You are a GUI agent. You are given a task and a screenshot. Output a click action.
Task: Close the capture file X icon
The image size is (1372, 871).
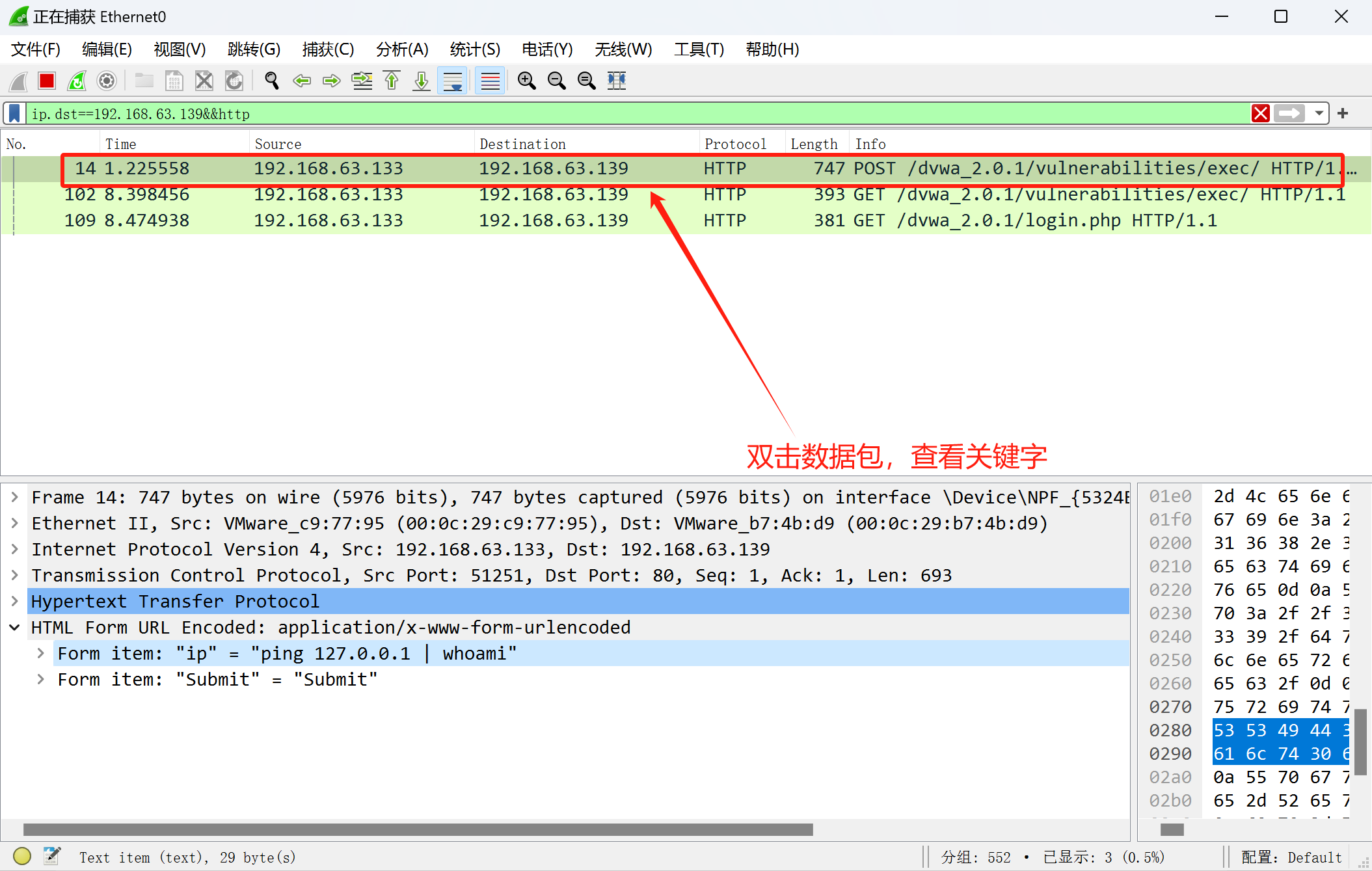(x=204, y=81)
